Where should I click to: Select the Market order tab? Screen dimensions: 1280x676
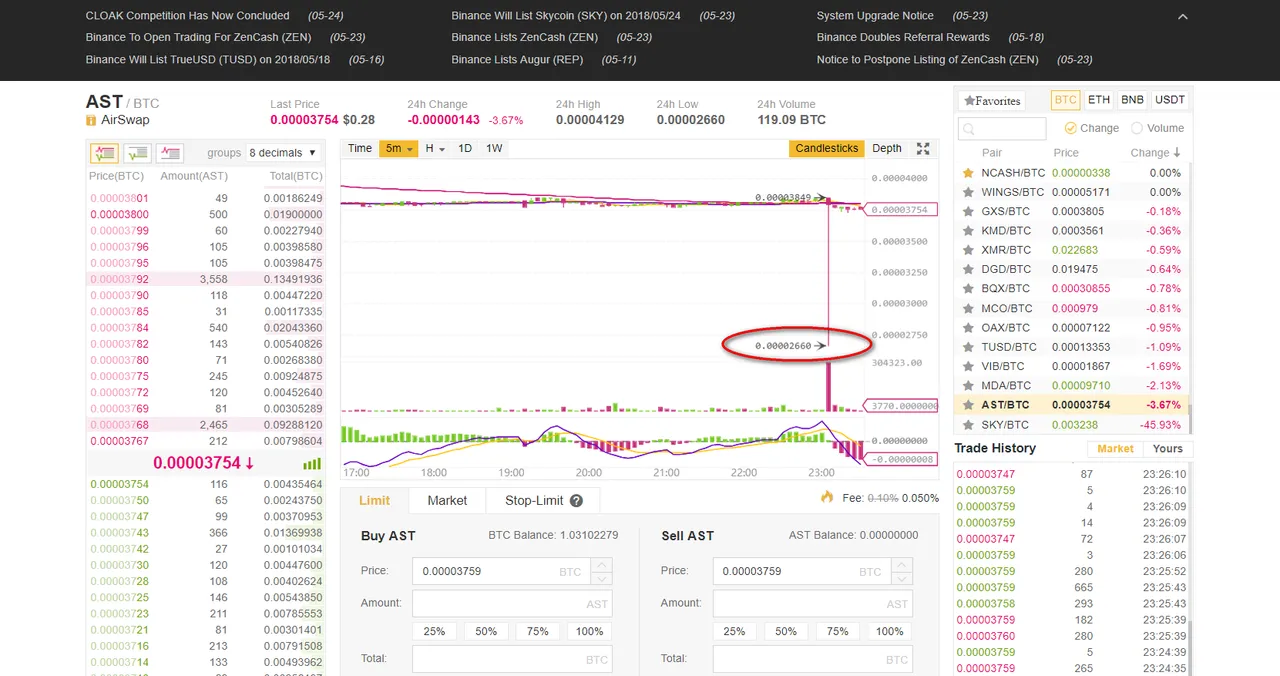point(447,501)
